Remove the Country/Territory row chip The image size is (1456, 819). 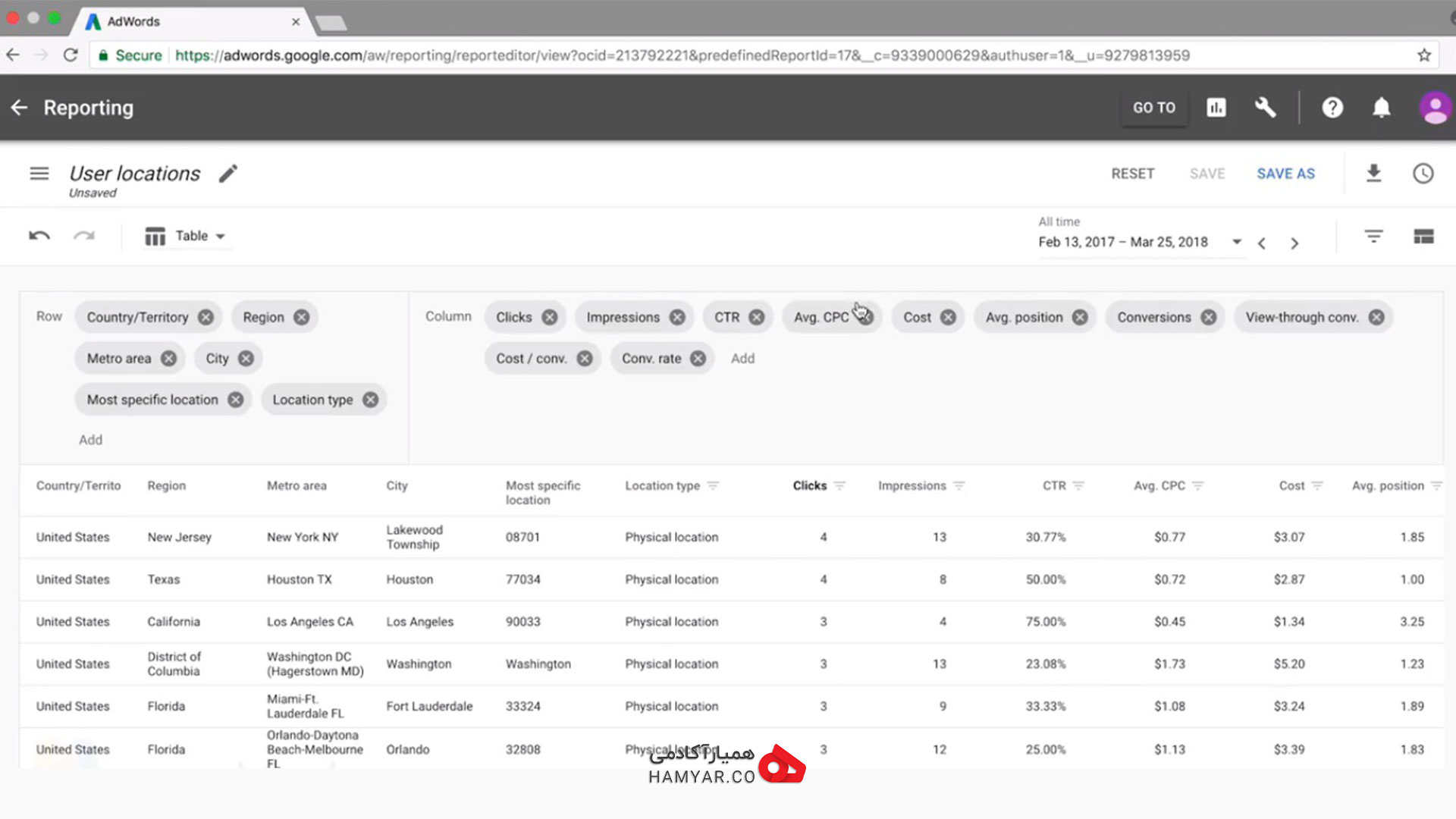pos(206,317)
